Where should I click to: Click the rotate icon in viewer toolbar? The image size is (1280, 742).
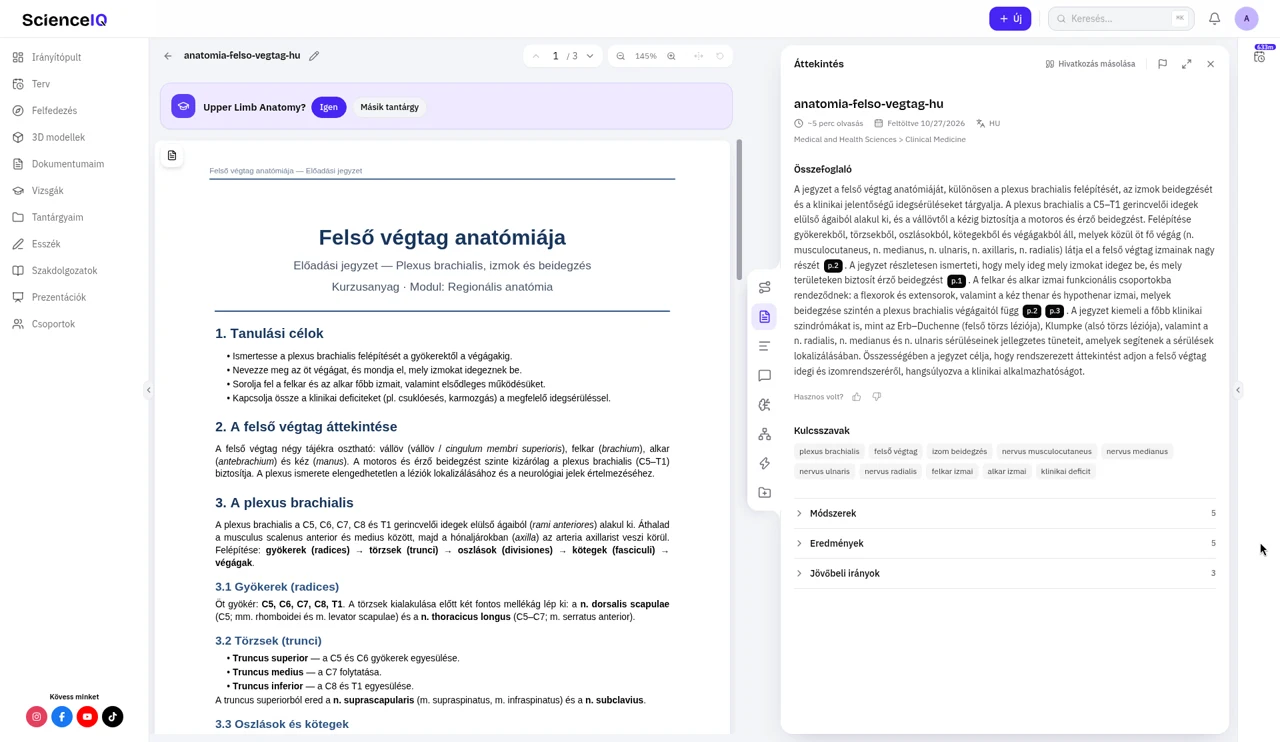[x=720, y=56]
